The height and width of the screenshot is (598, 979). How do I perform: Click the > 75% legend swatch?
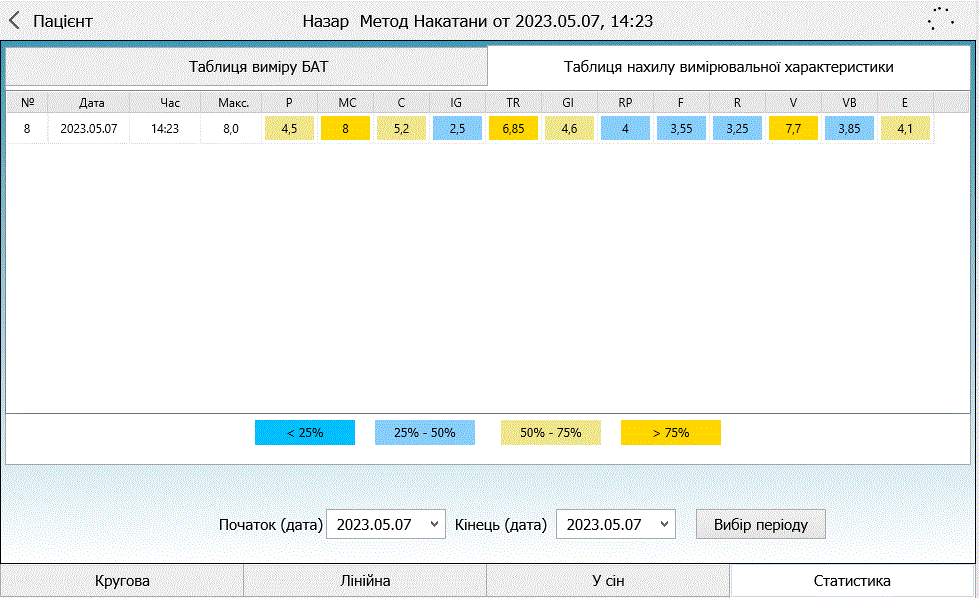671,433
